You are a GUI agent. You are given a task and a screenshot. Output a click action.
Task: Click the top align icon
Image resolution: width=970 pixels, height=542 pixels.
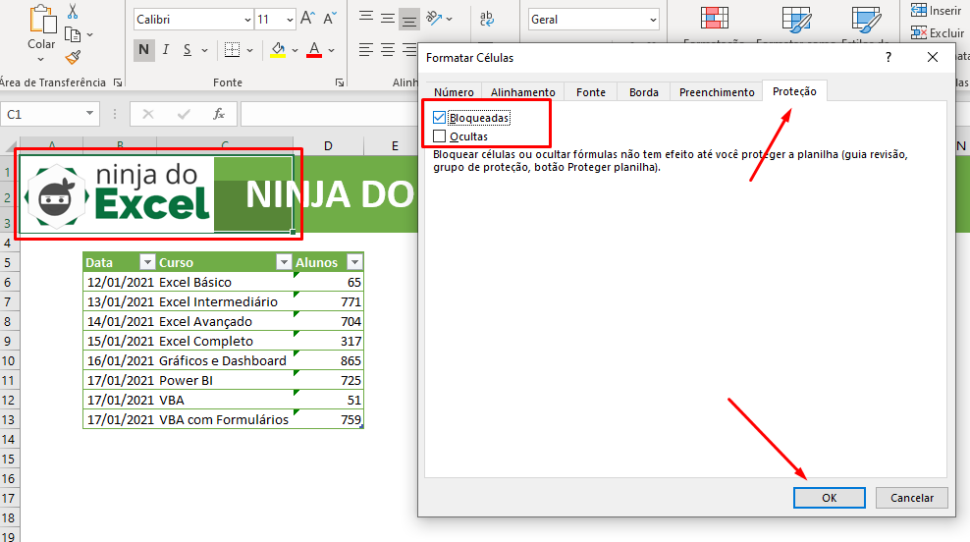(x=366, y=18)
